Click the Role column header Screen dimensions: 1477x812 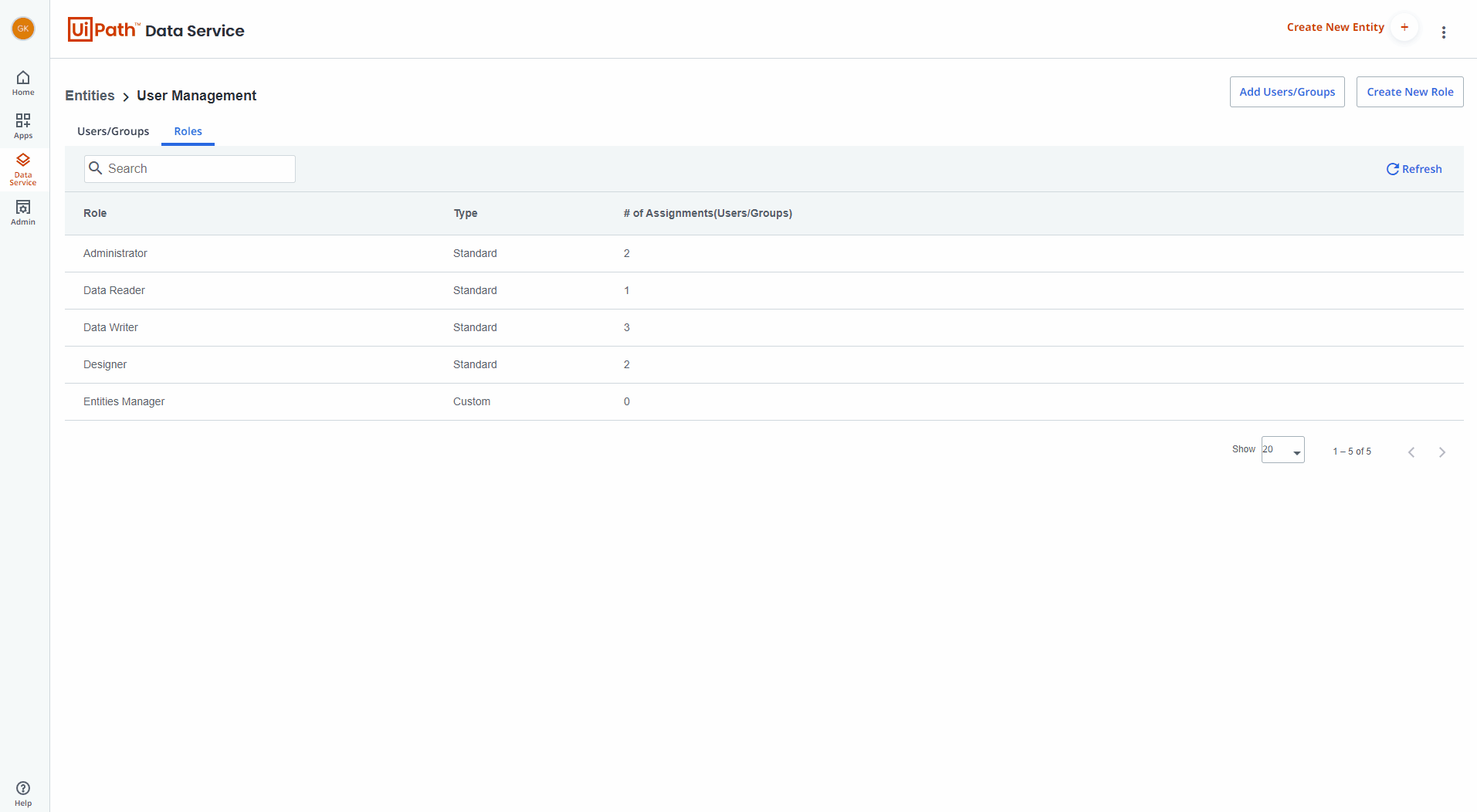pyautogui.click(x=95, y=213)
